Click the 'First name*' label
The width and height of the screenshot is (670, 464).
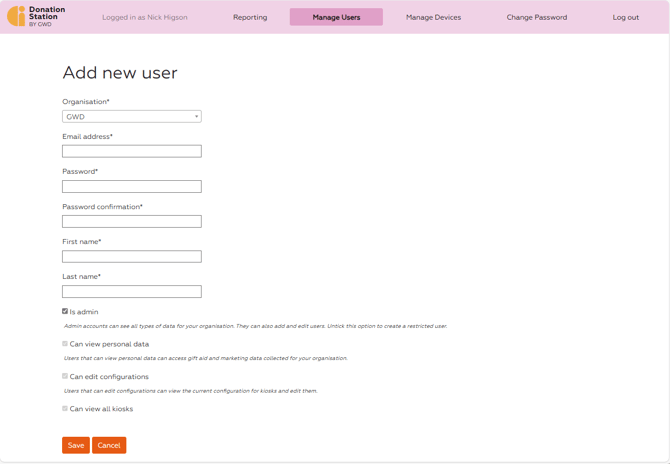pyautogui.click(x=82, y=242)
